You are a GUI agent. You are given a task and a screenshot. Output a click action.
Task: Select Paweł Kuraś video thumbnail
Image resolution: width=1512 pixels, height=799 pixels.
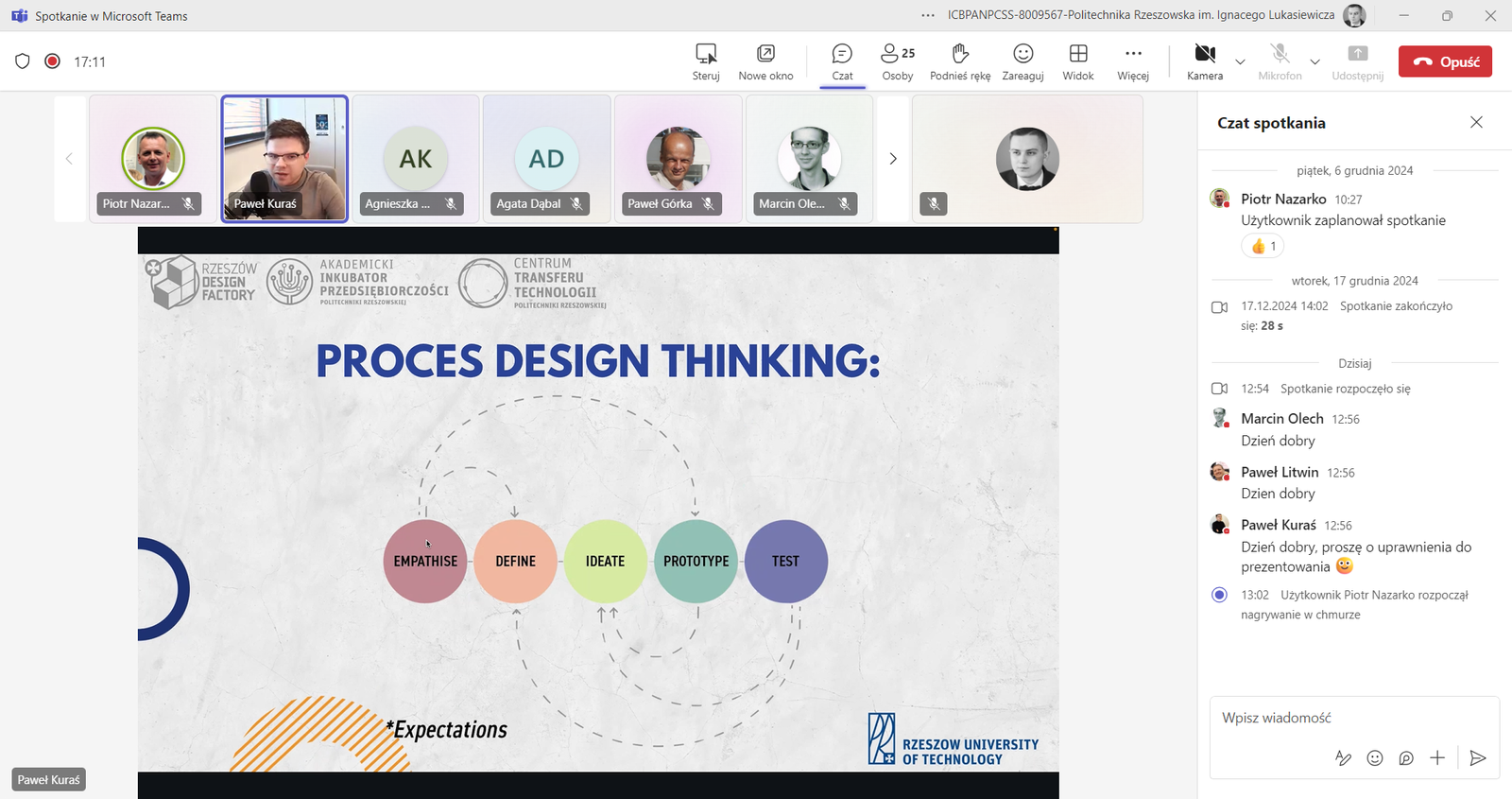click(x=284, y=158)
